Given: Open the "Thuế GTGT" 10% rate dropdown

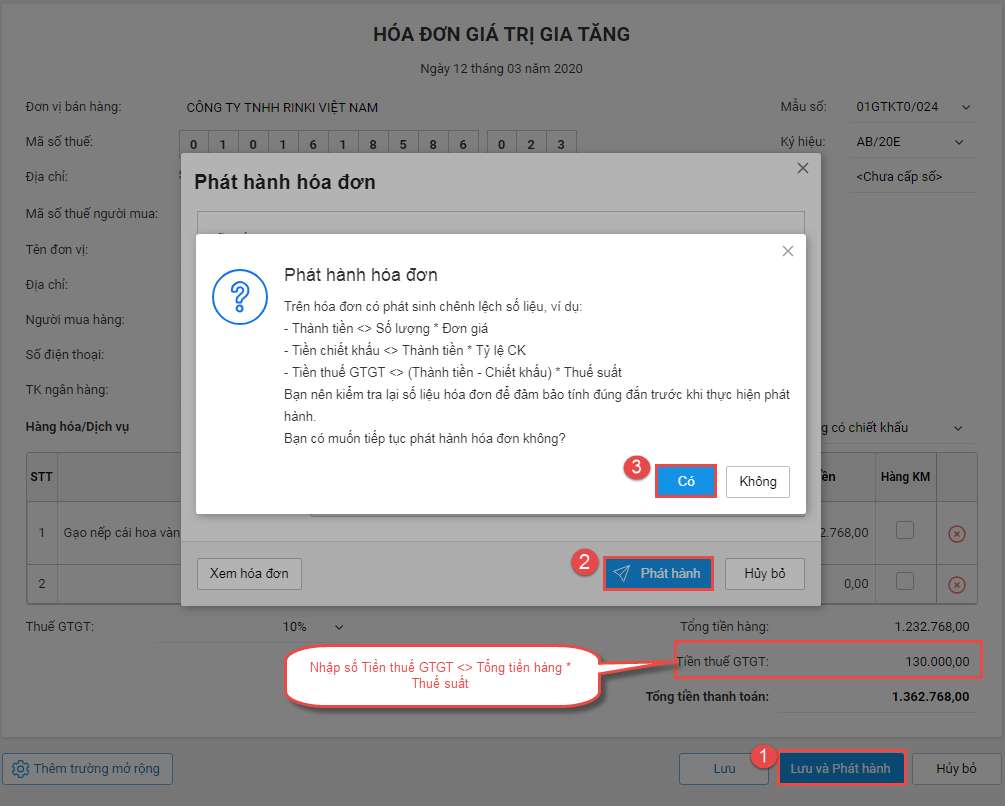Looking at the screenshot, I should coord(338,627).
